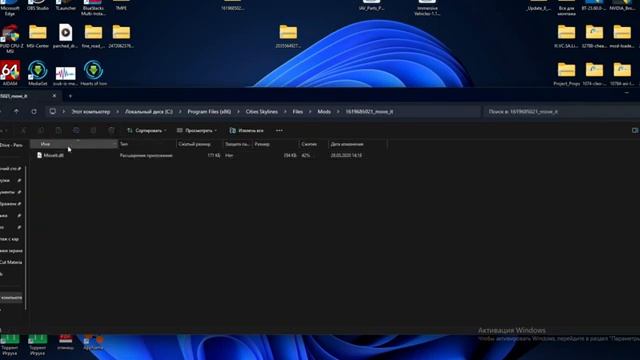The height and width of the screenshot is (360, 640).
Task: Sort by Сжатие column header
Action: 313,144
